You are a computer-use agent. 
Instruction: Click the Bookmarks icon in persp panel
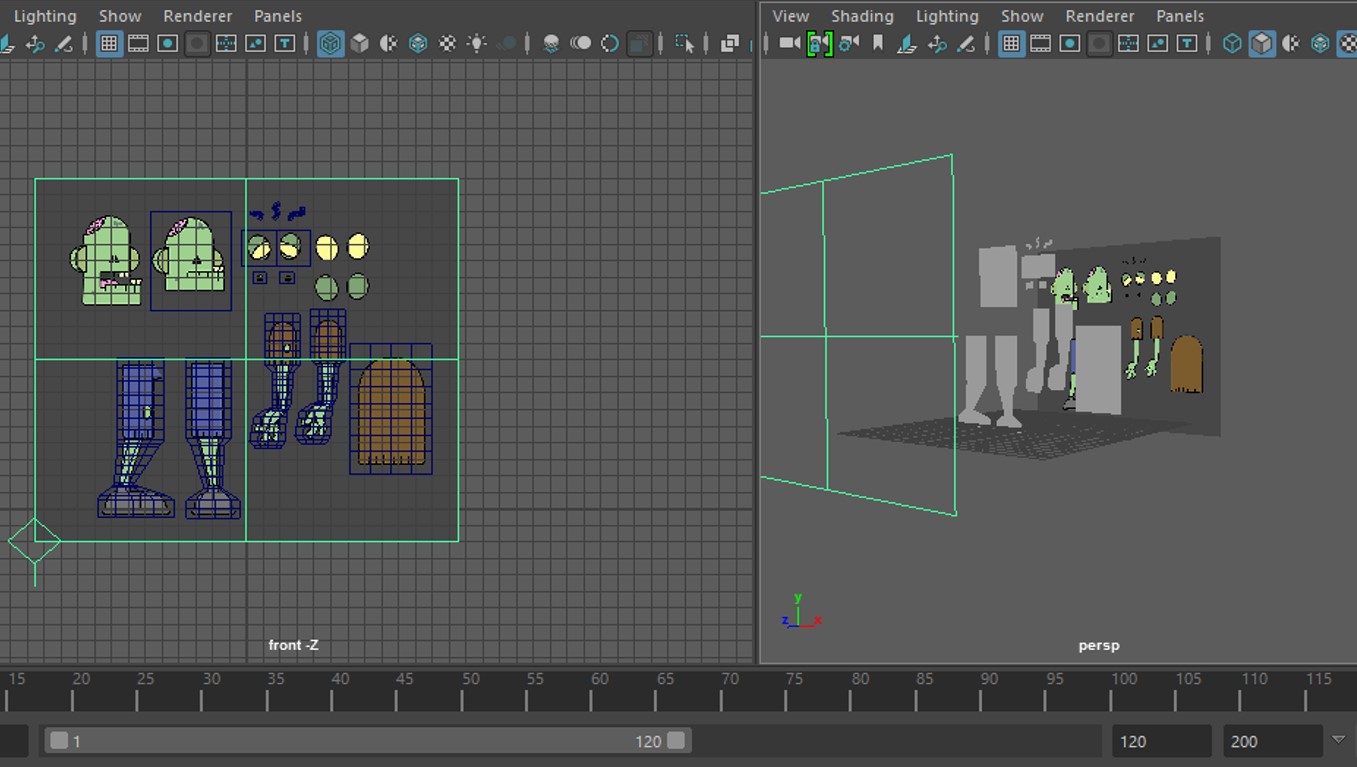pyautogui.click(x=878, y=44)
